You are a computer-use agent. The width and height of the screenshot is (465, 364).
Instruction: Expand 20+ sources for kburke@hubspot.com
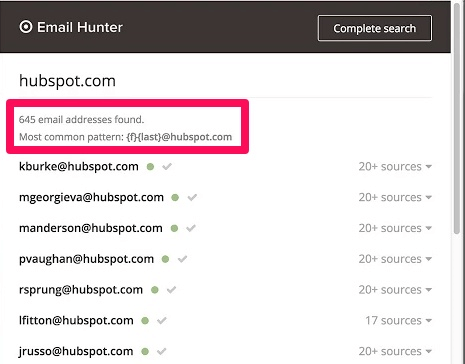pos(395,166)
